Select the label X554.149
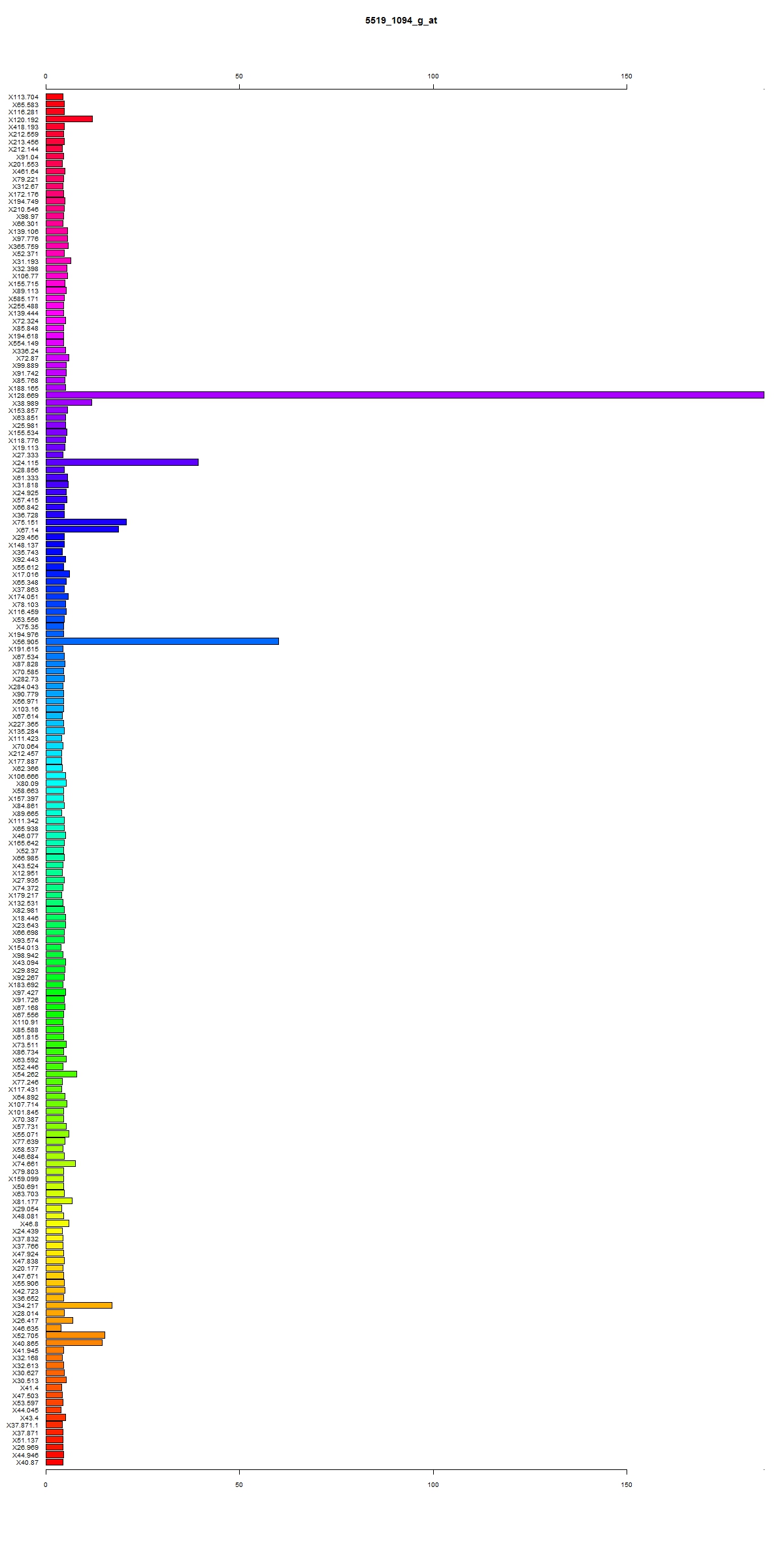Viewport: 784px width, 1568px height. click(x=24, y=344)
